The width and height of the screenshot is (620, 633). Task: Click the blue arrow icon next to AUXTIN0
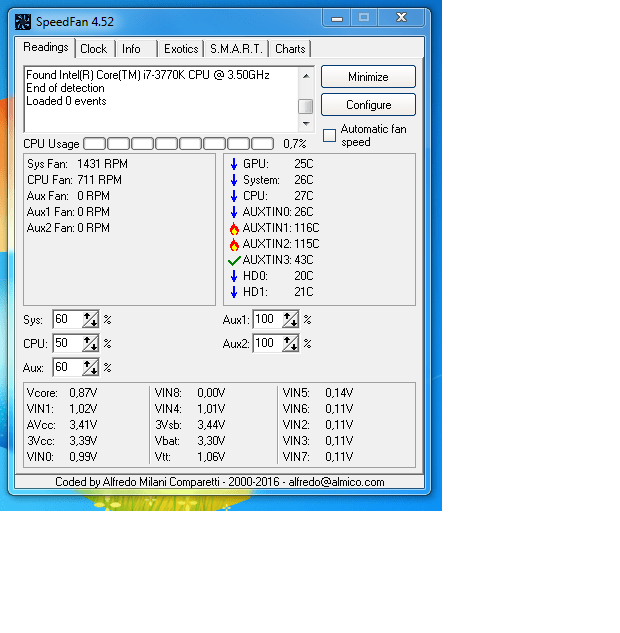234,212
